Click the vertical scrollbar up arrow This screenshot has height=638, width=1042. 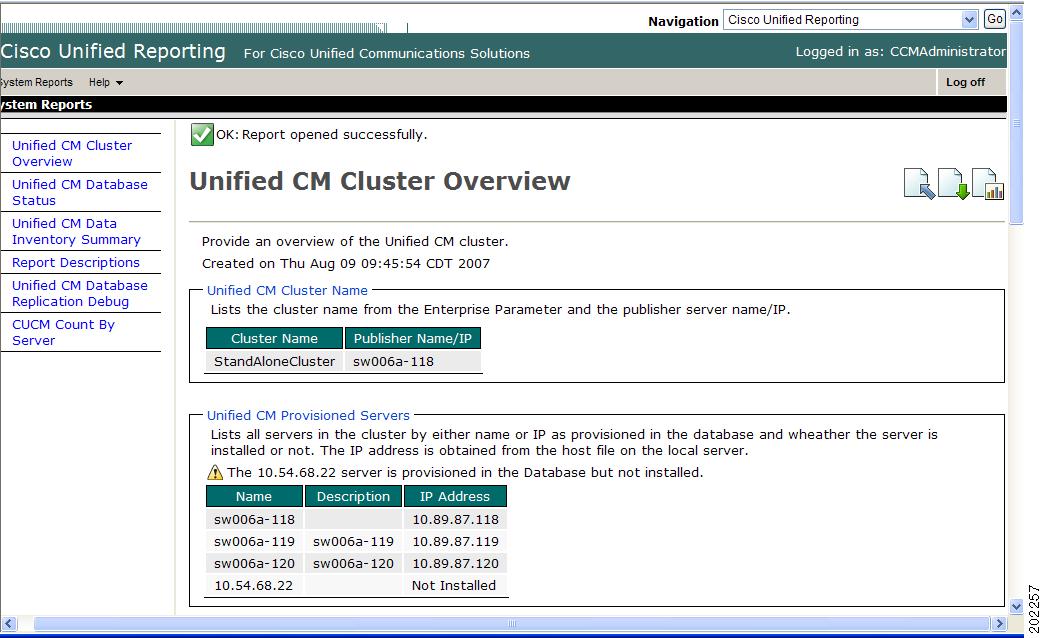tap(1016, 13)
